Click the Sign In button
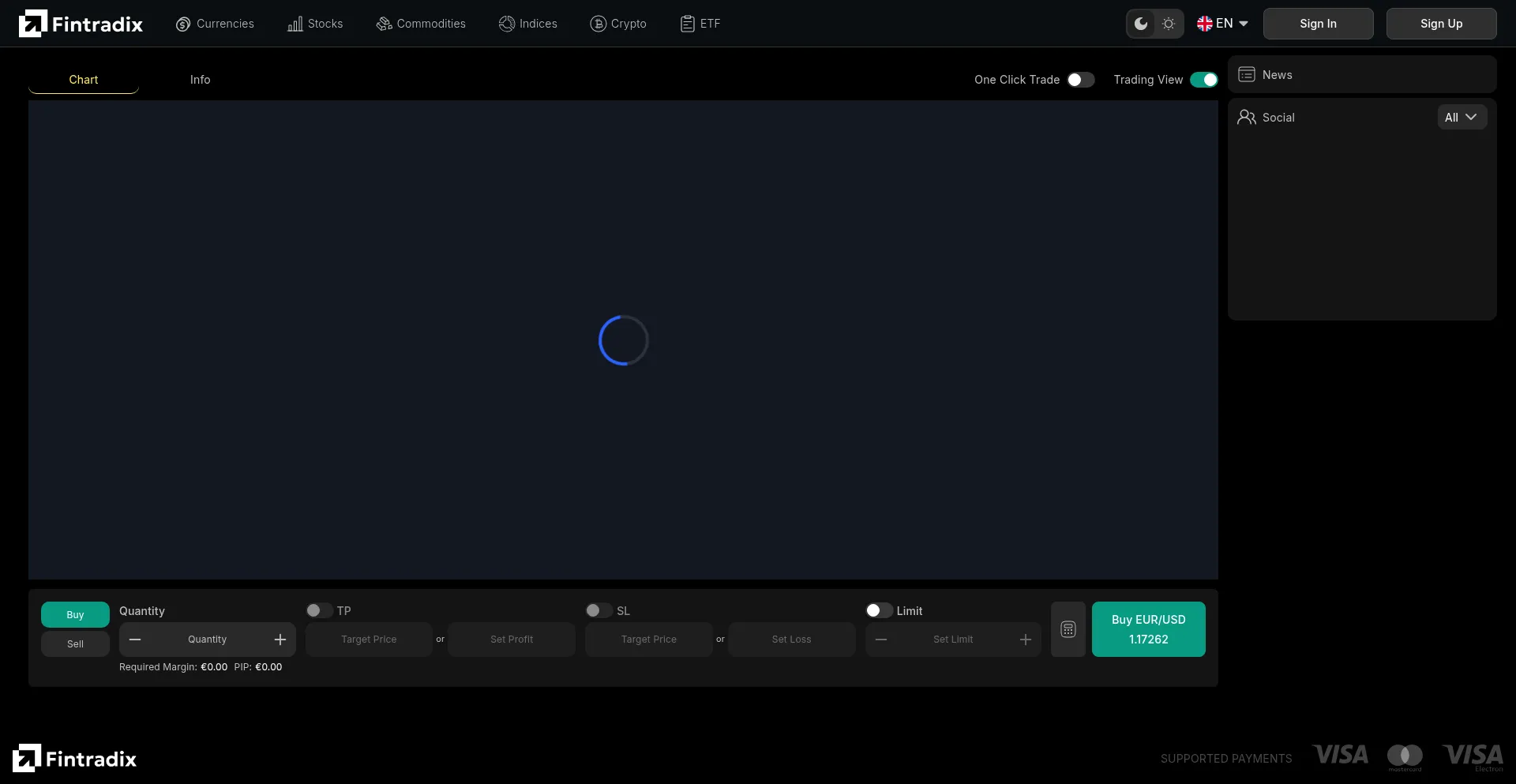The image size is (1516, 784). (1318, 24)
